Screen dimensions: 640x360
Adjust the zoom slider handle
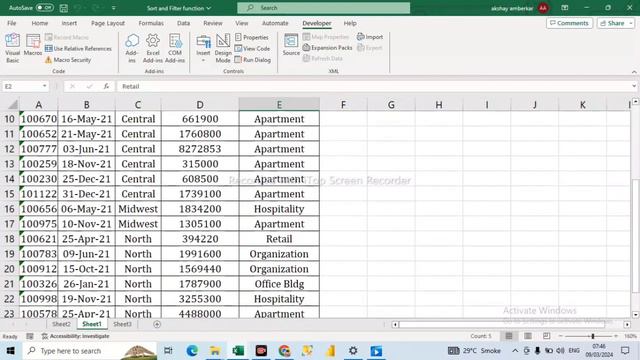pyautogui.click(x=593, y=336)
